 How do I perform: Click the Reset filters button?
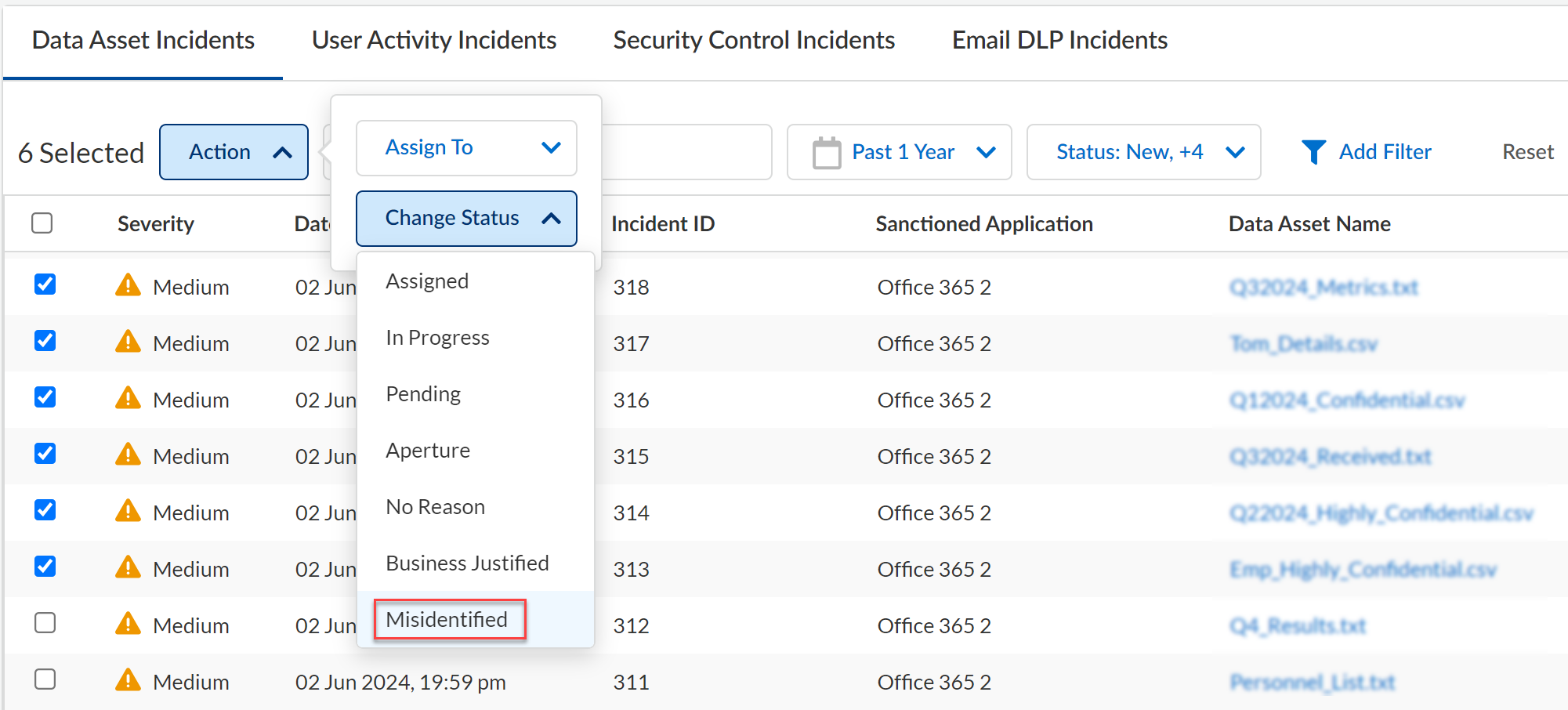click(1527, 152)
